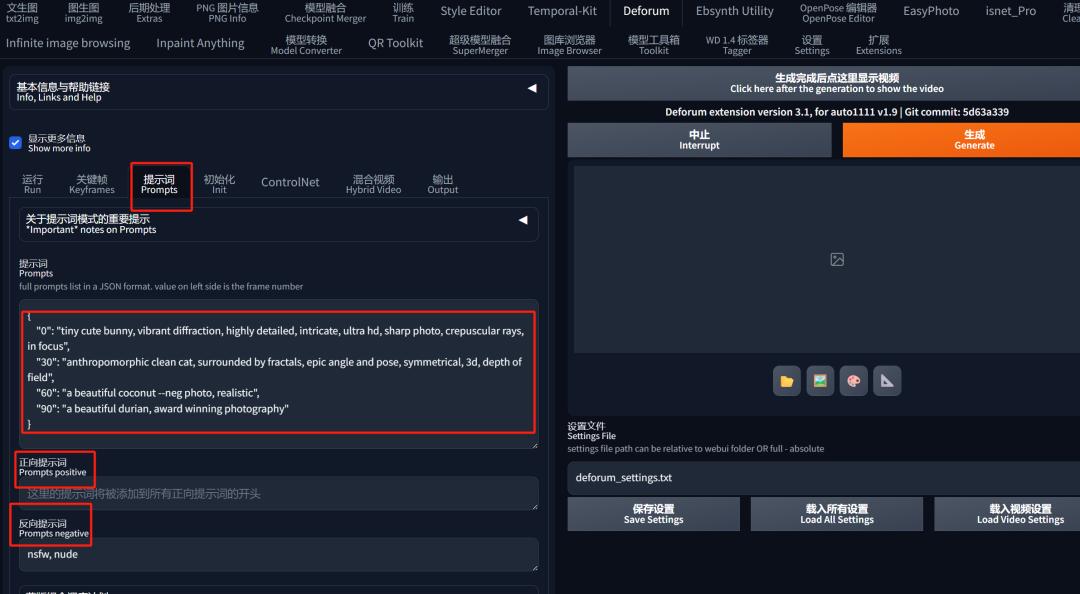Switch to Temporal-Kit tab
1080x594 pixels.
click(562, 11)
